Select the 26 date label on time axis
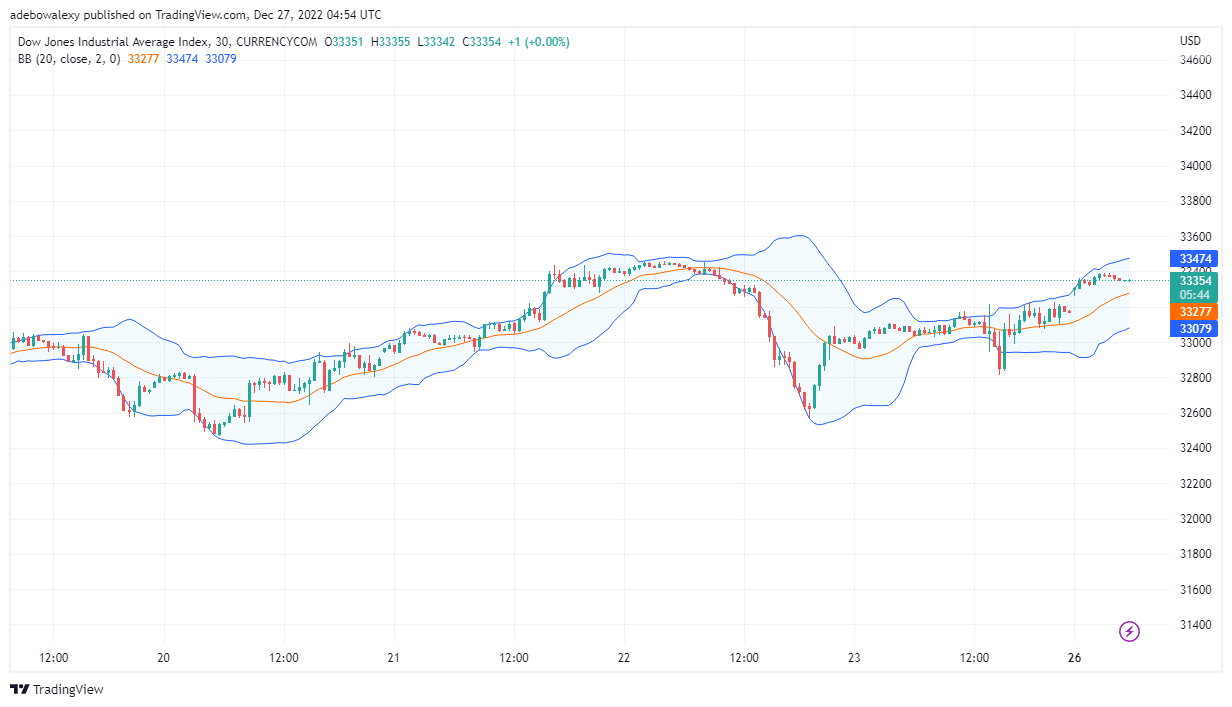The image size is (1232, 707). coord(1075,659)
